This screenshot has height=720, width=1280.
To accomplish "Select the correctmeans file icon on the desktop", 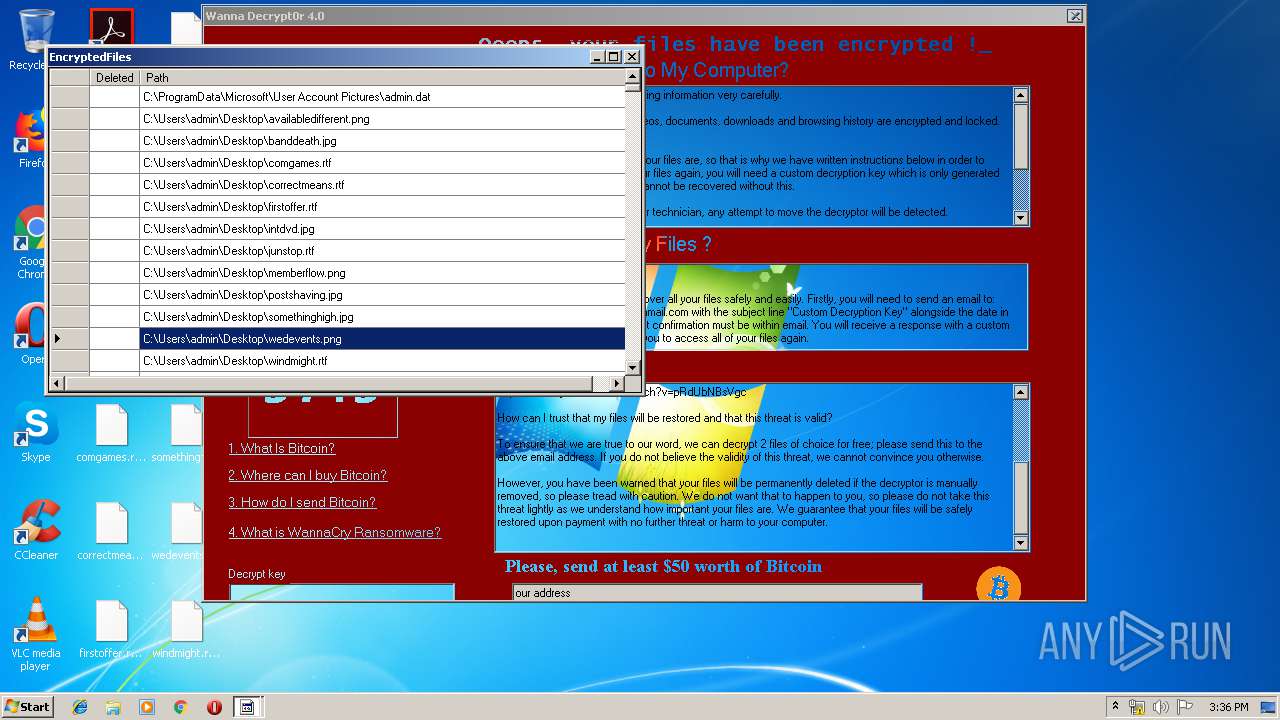I will [112, 530].
